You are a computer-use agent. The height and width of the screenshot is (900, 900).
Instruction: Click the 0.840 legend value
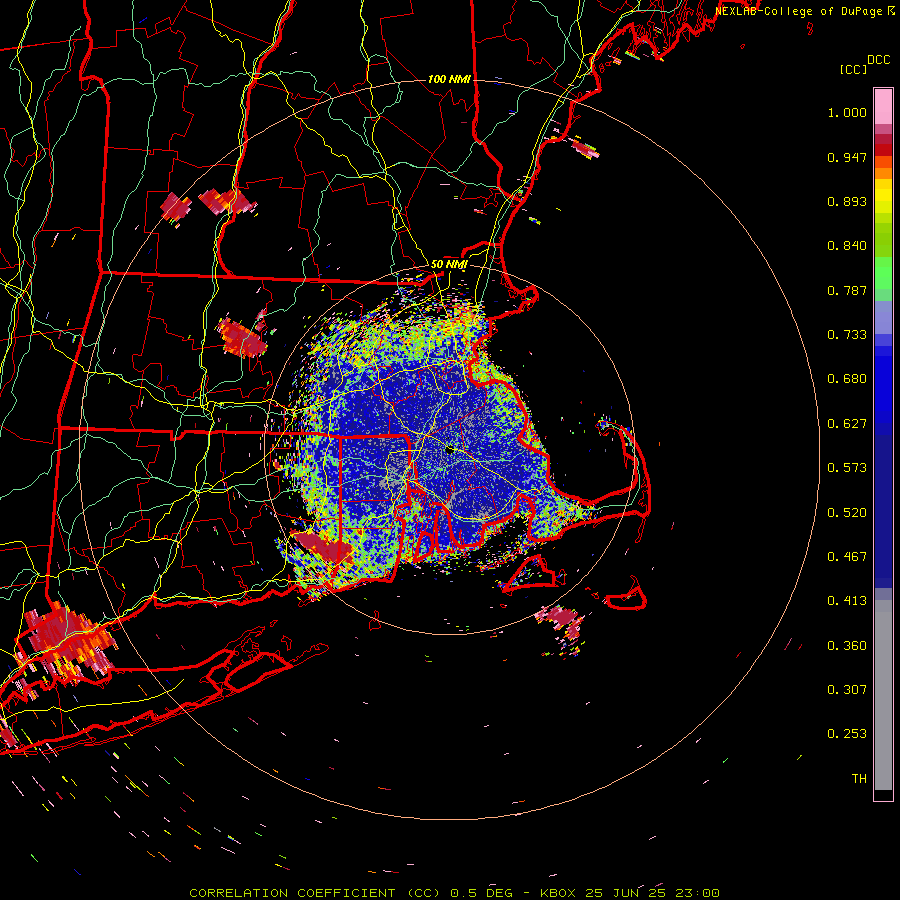click(x=847, y=246)
